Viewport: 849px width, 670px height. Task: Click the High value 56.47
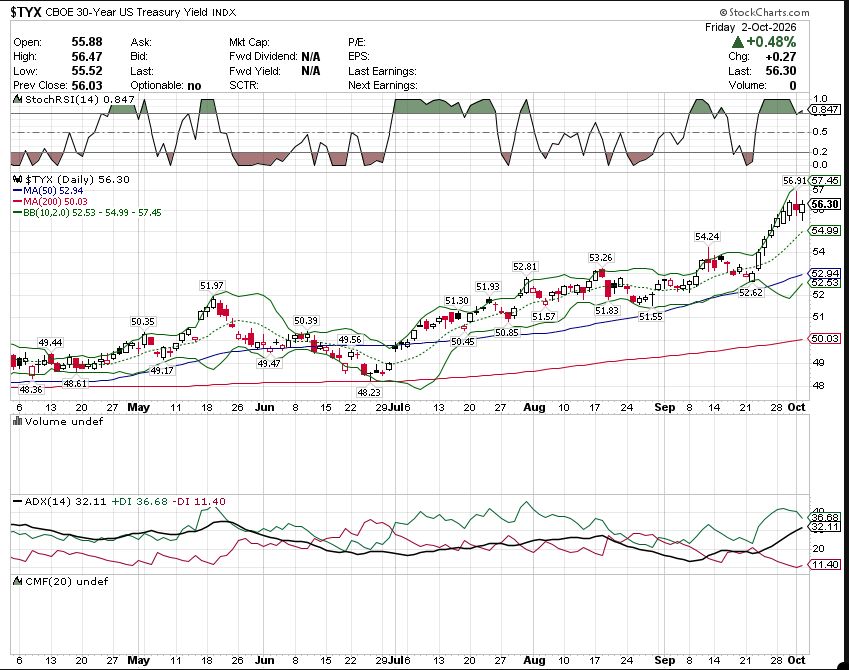pyautogui.click(x=87, y=56)
